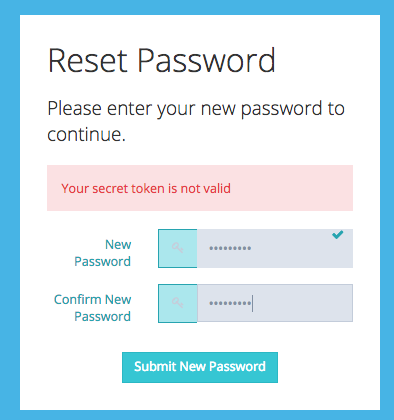Focus the Confirm New Password input field
The image size is (394, 420).
[x=275, y=303]
